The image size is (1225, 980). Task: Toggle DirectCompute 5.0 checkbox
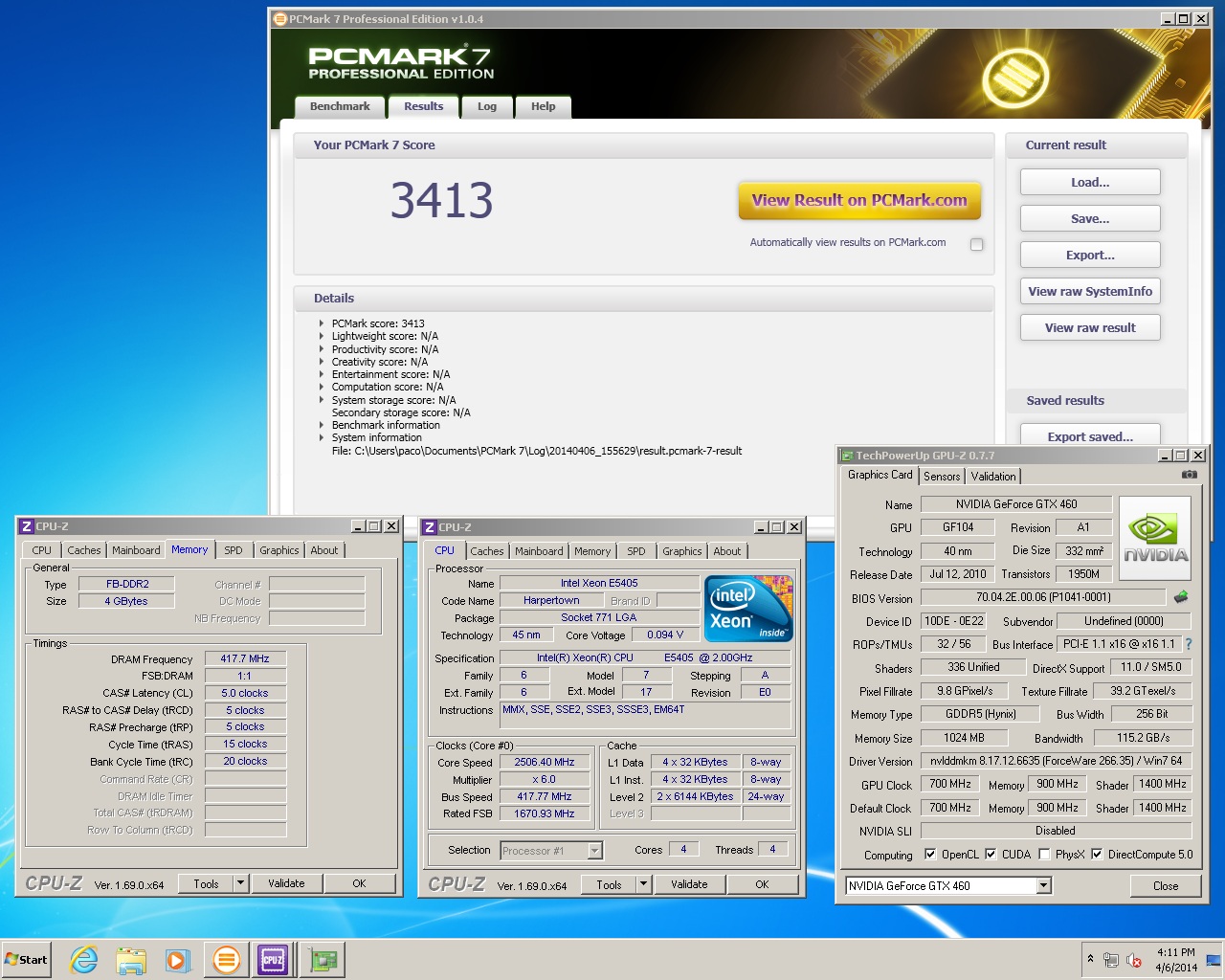click(1097, 855)
